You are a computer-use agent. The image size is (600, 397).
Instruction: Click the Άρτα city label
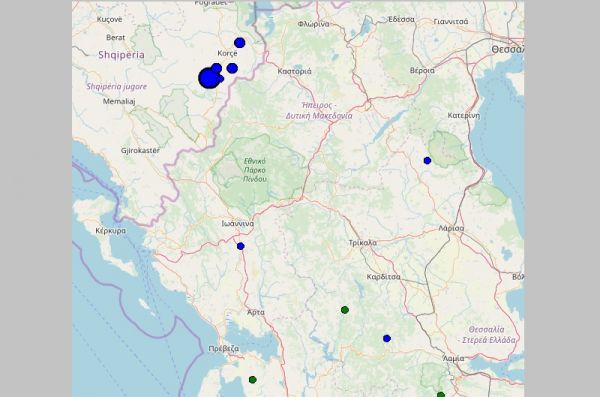point(256,312)
